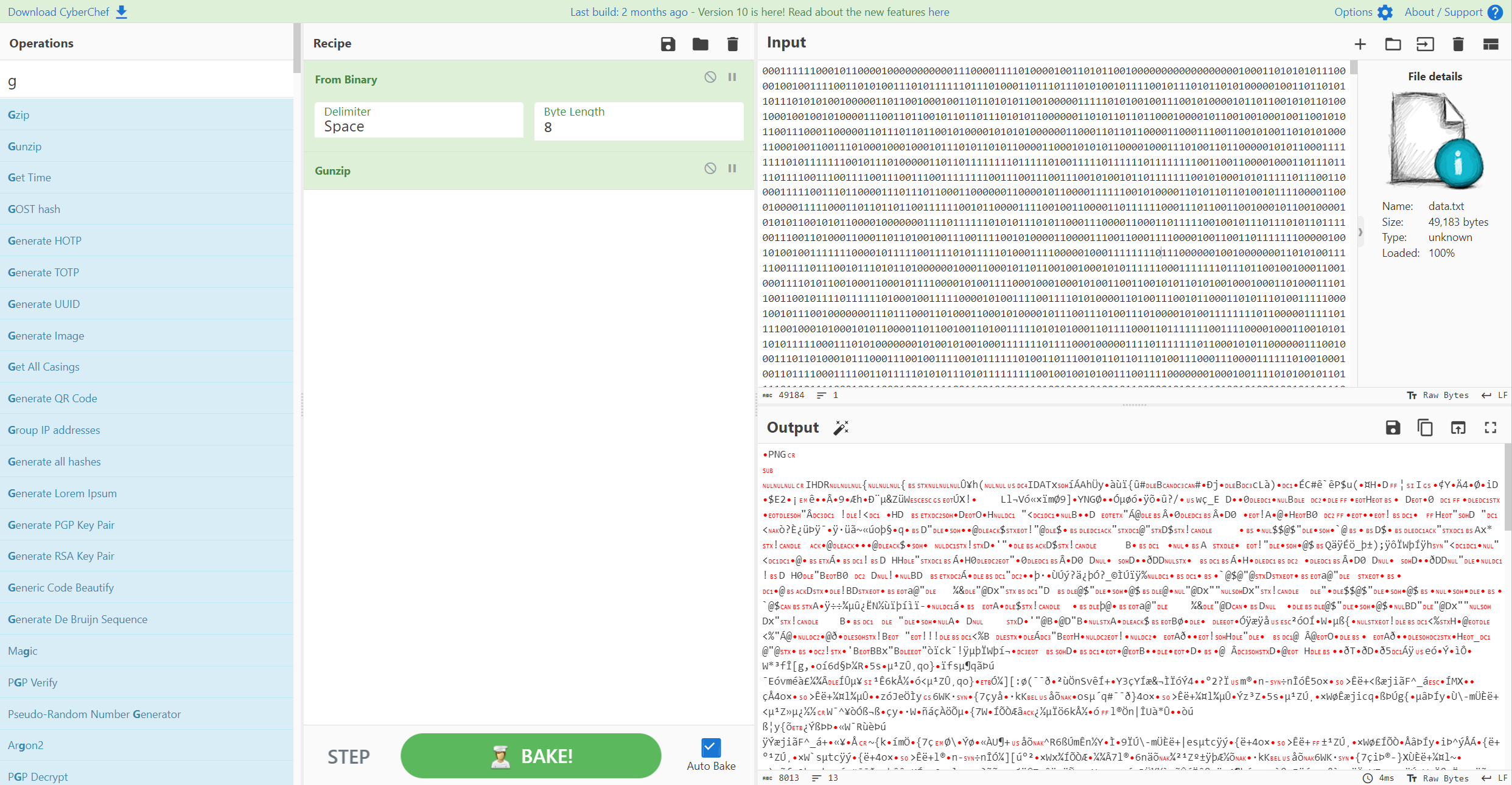
Task: Open the Options menu
Action: 1362,12
